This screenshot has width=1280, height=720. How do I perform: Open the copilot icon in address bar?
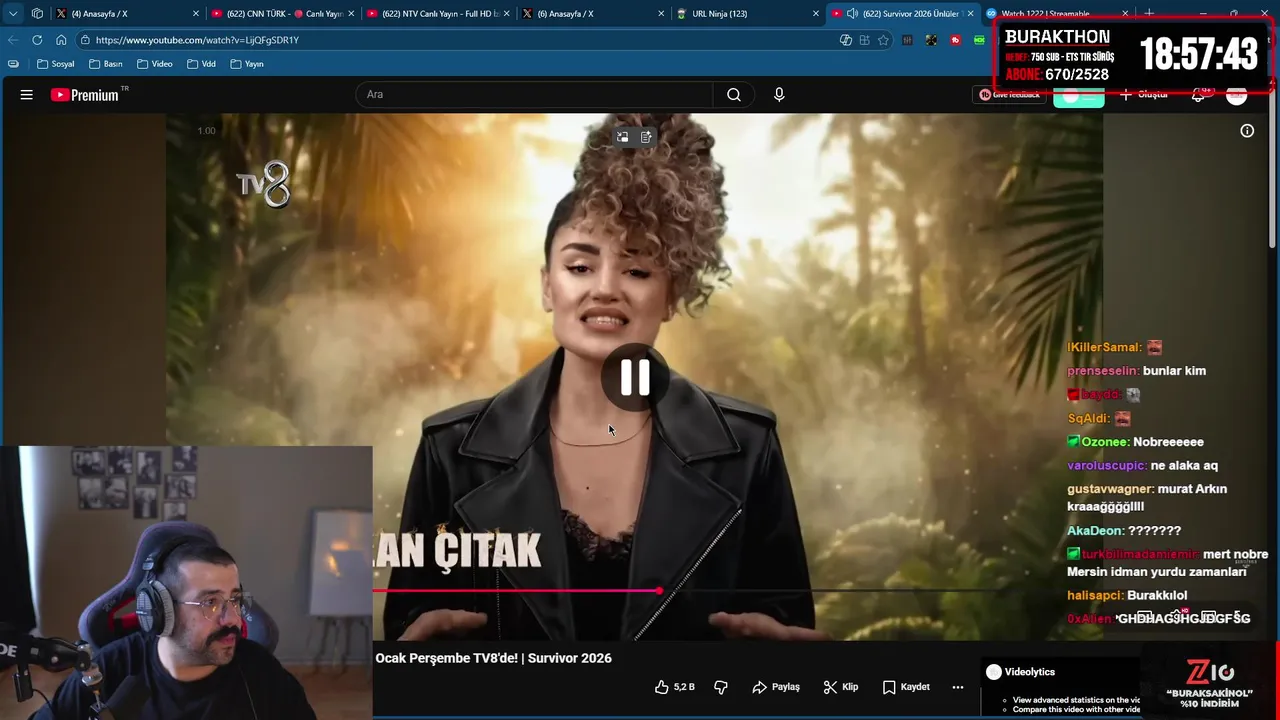tap(846, 40)
